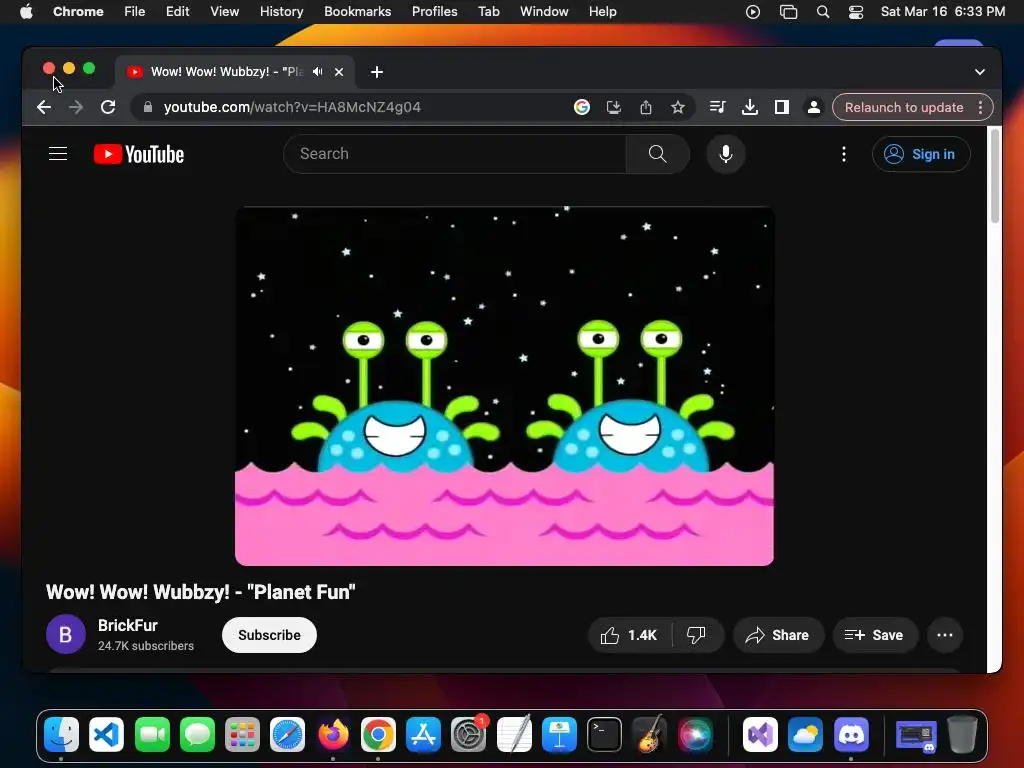The image size is (1024, 768).
Task: Reload the current page
Action: click(108, 107)
